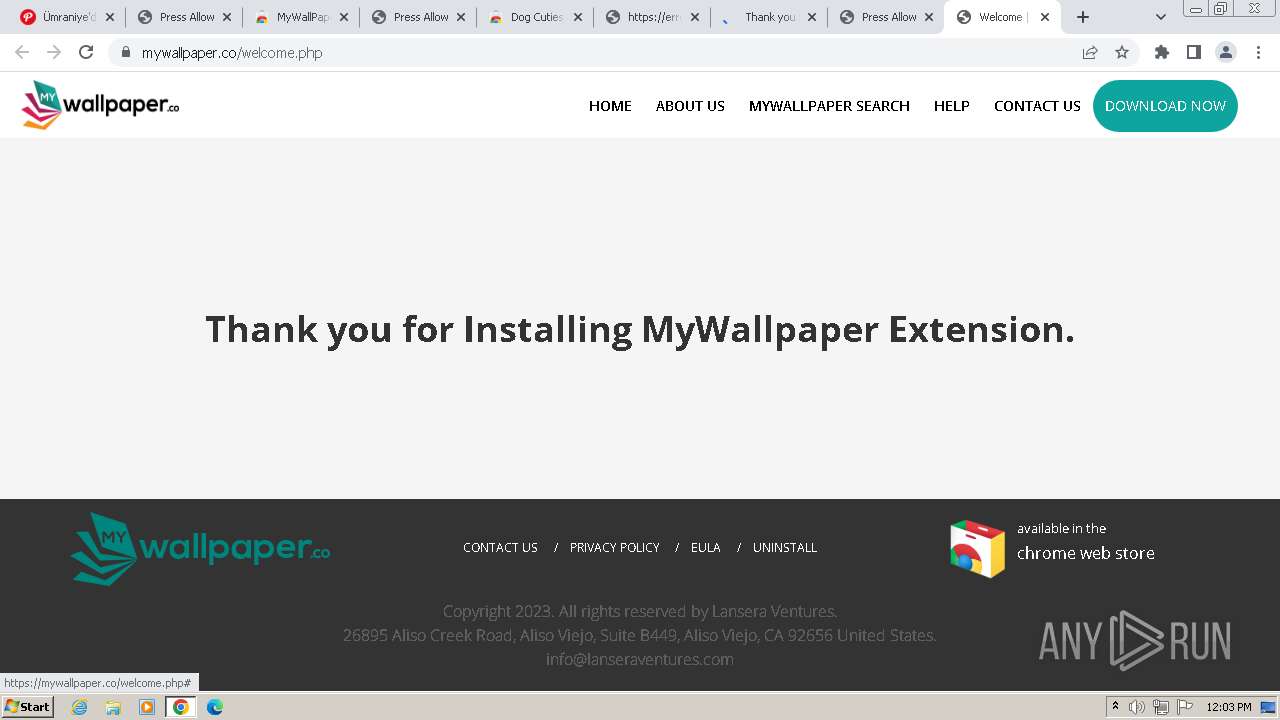Show hidden tray icons arrow
The image size is (1280, 720).
click(1115, 707)
